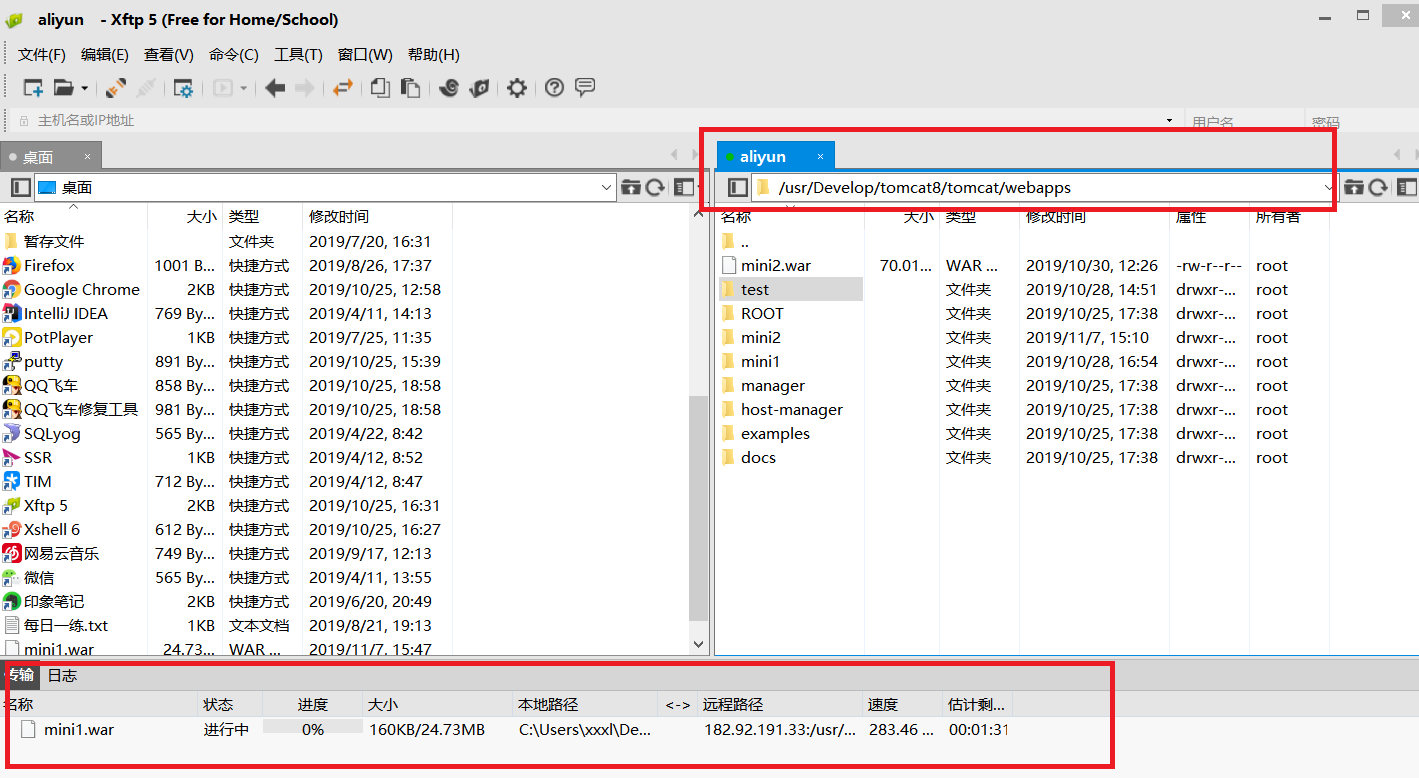Image resolution: width=1419 pixels, height=778 pixels.
Task: Toggle the folder tree in the local pane
Action: click(x=21, y=187)
